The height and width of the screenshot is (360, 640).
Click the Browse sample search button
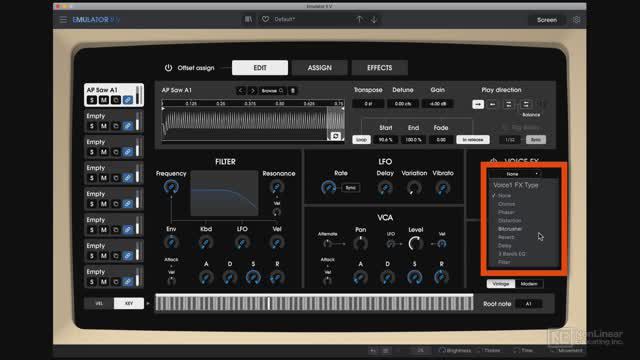(x=273, y=91)
